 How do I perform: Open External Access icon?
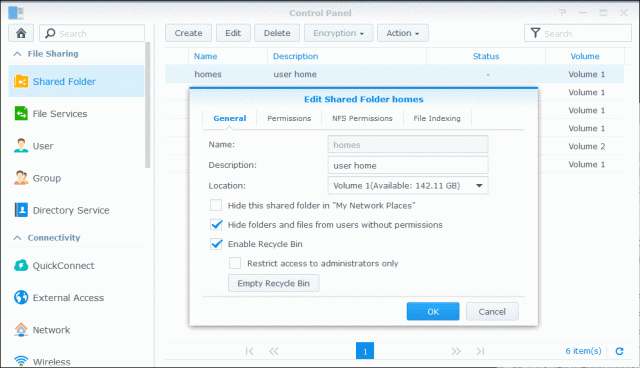(x=21, y=297)
